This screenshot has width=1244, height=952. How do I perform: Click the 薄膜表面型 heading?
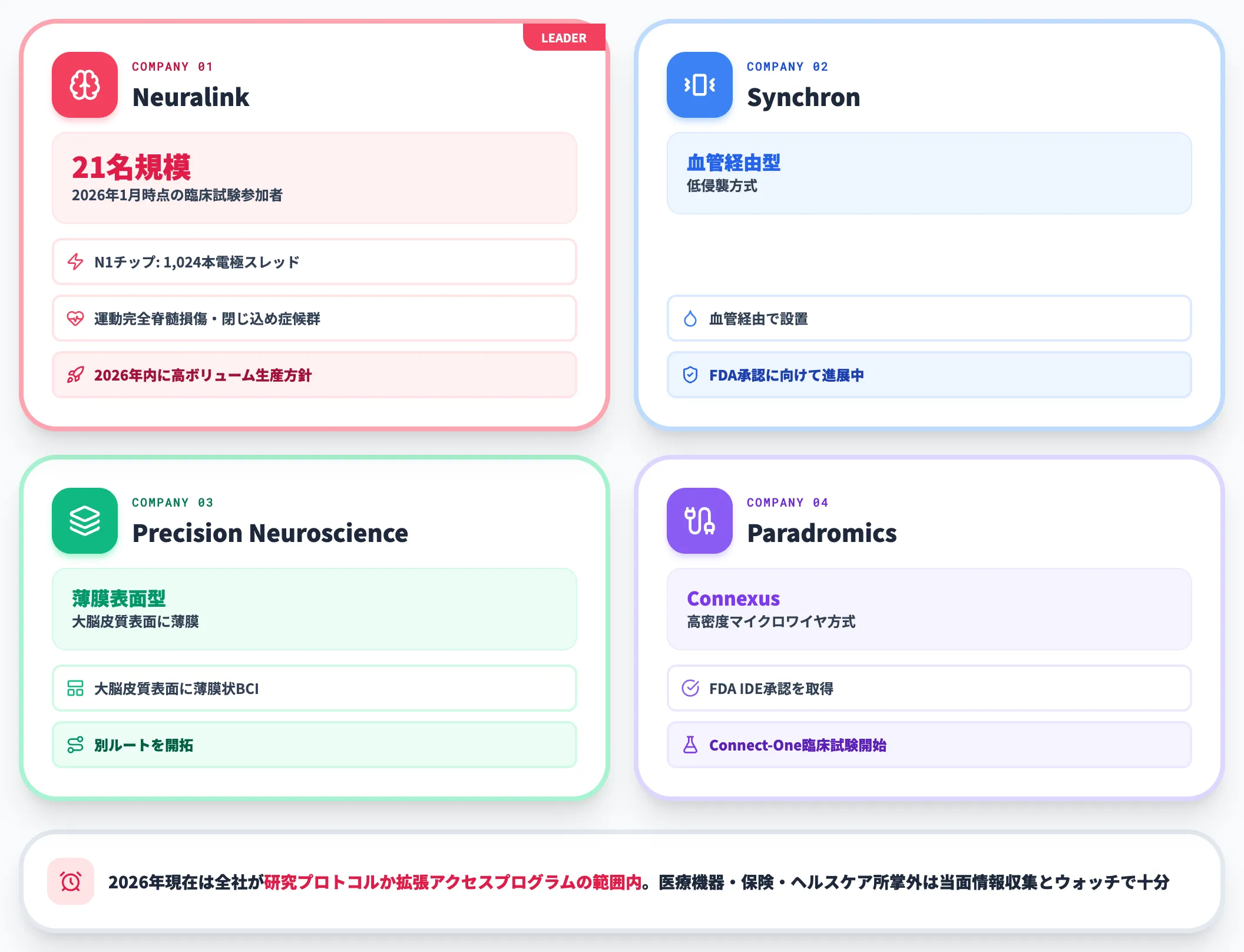point(119,599)
